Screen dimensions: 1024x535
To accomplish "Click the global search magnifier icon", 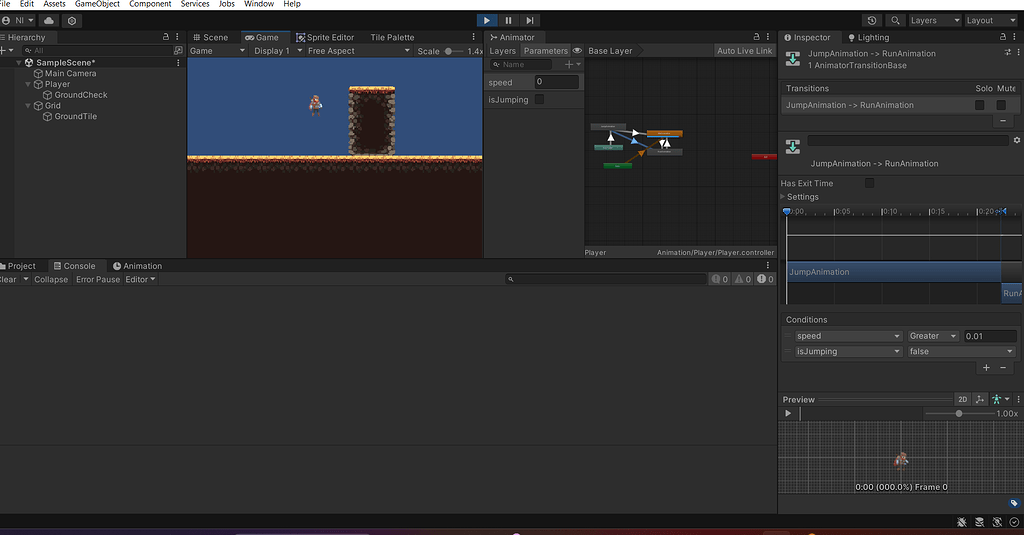I will click(895, 20).
